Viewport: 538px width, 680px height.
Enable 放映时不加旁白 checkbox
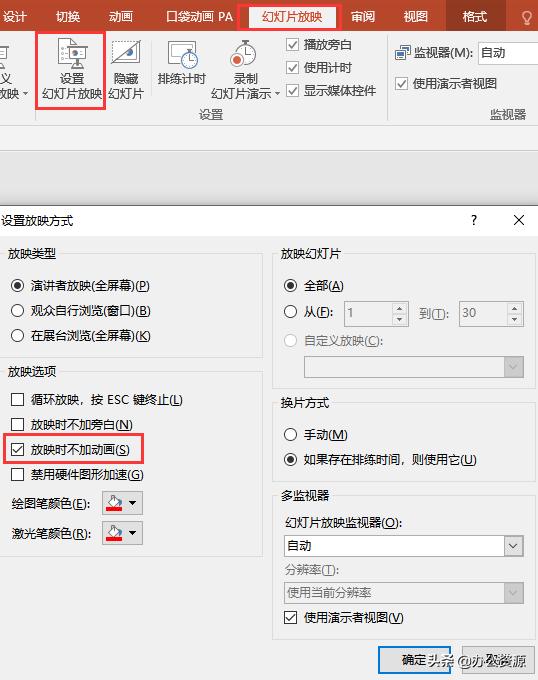(17, 424)
